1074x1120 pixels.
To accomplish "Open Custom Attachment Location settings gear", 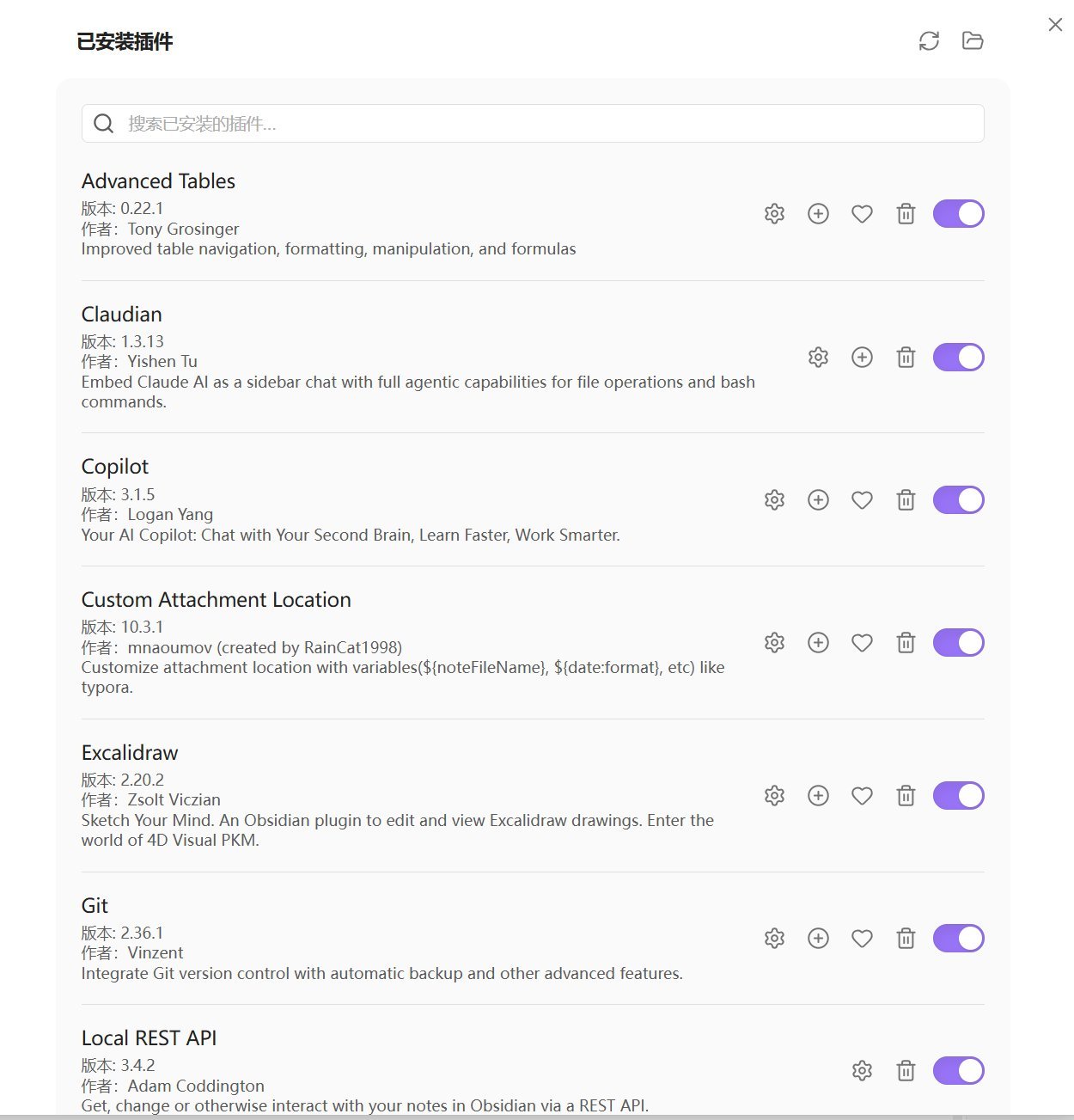I will click(774, 642).
